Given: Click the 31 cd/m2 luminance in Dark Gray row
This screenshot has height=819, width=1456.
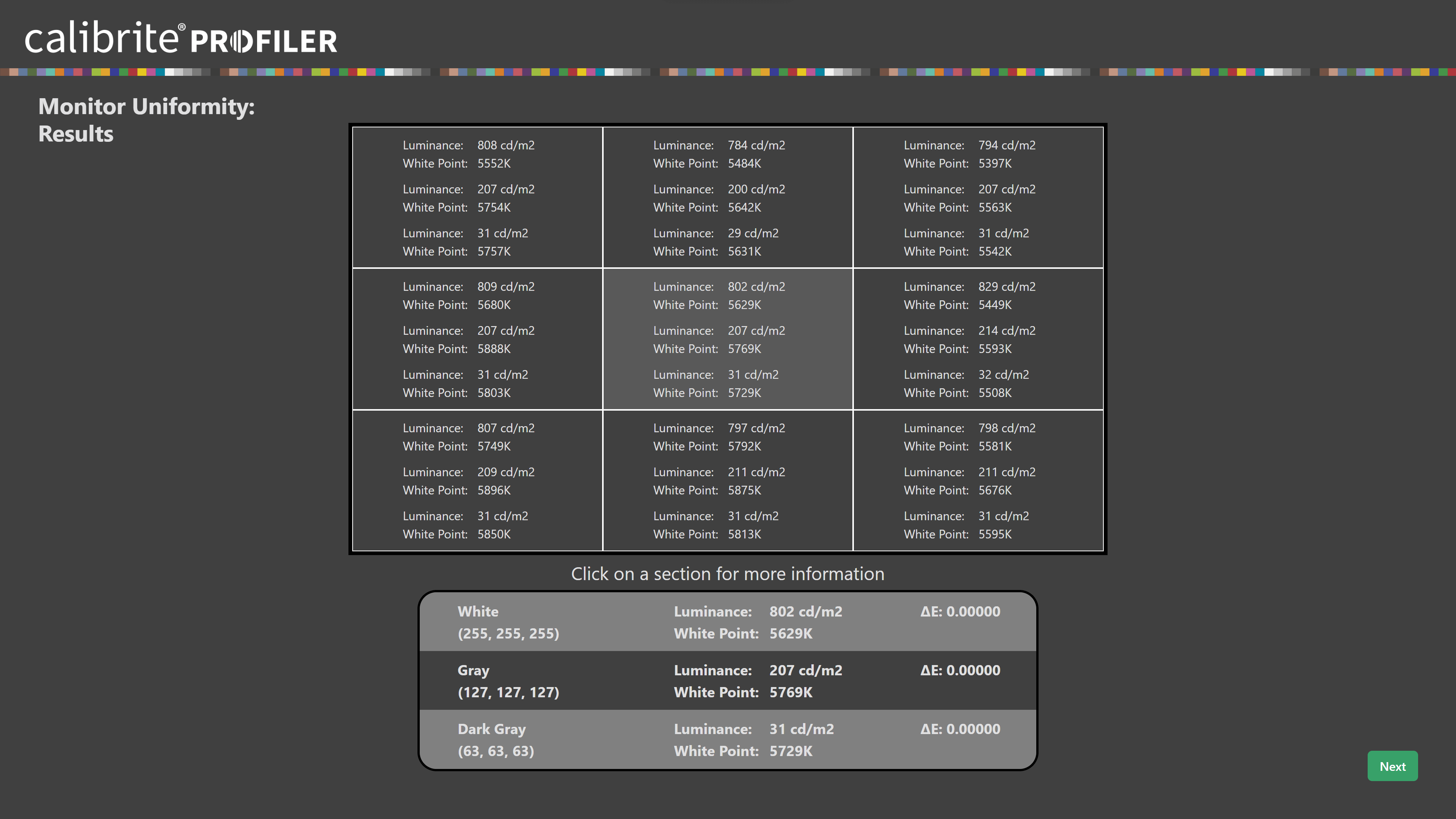Looking at the screenshot, I should [x=801, y=729].
